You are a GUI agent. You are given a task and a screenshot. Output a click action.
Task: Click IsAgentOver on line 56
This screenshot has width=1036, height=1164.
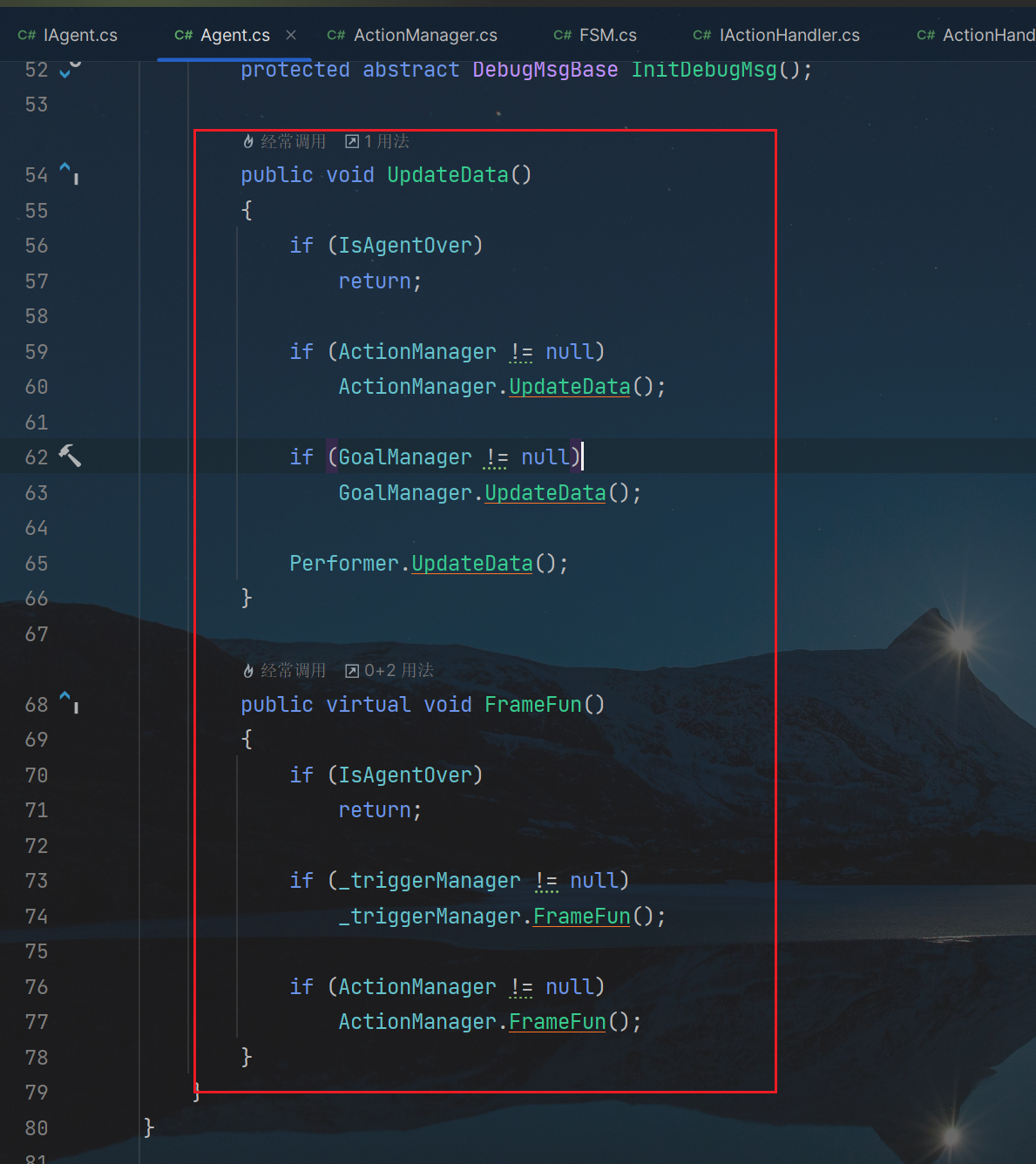click(x=405, y=246)
